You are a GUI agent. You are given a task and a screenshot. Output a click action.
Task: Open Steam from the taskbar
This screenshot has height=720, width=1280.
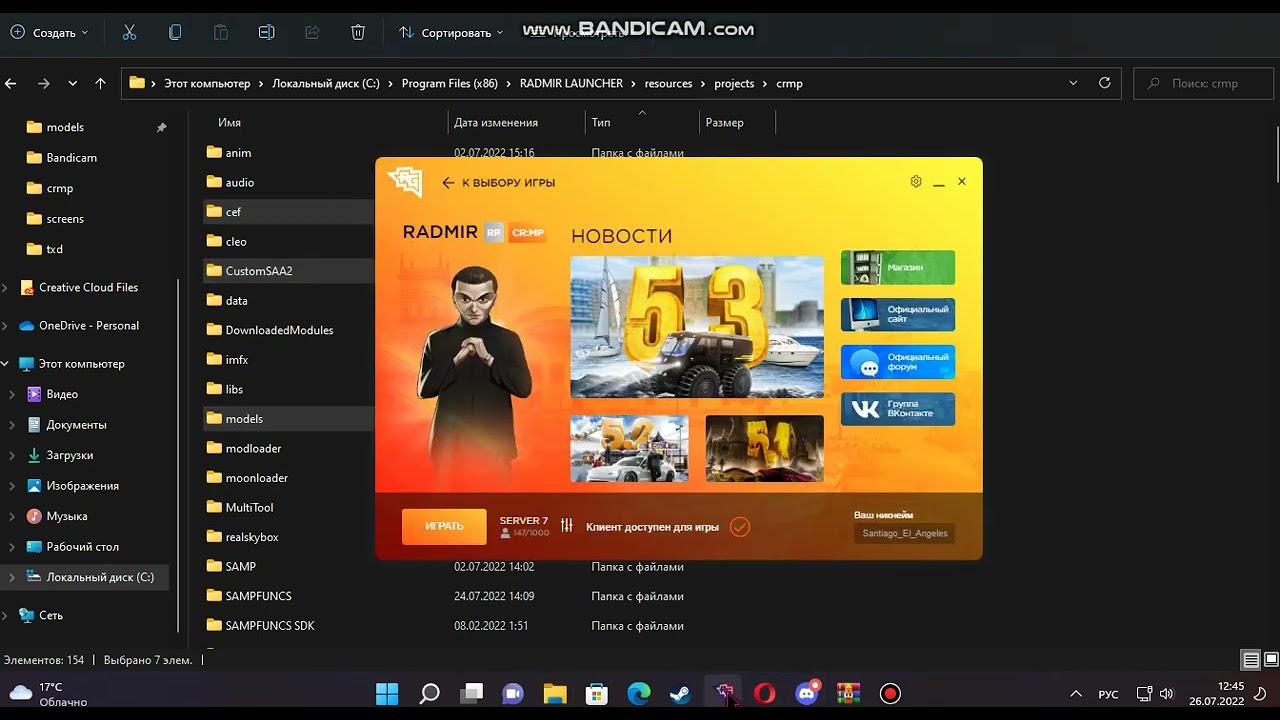681,693
